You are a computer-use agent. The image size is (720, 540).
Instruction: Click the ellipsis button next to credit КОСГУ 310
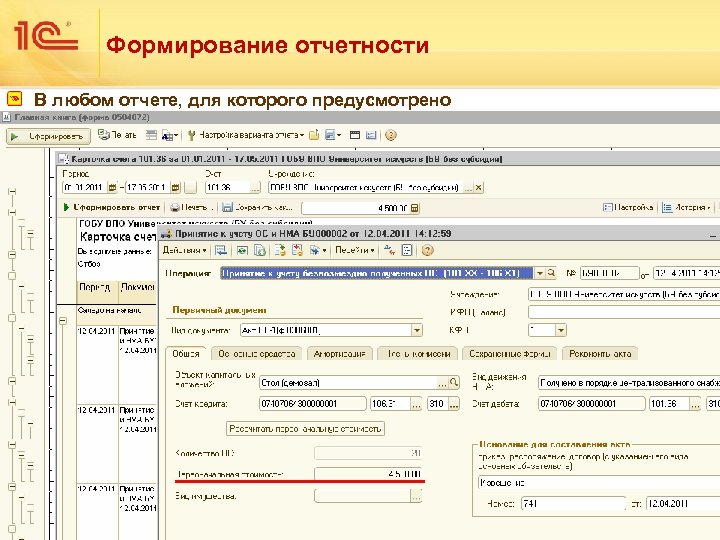click(x=454, y=404)
